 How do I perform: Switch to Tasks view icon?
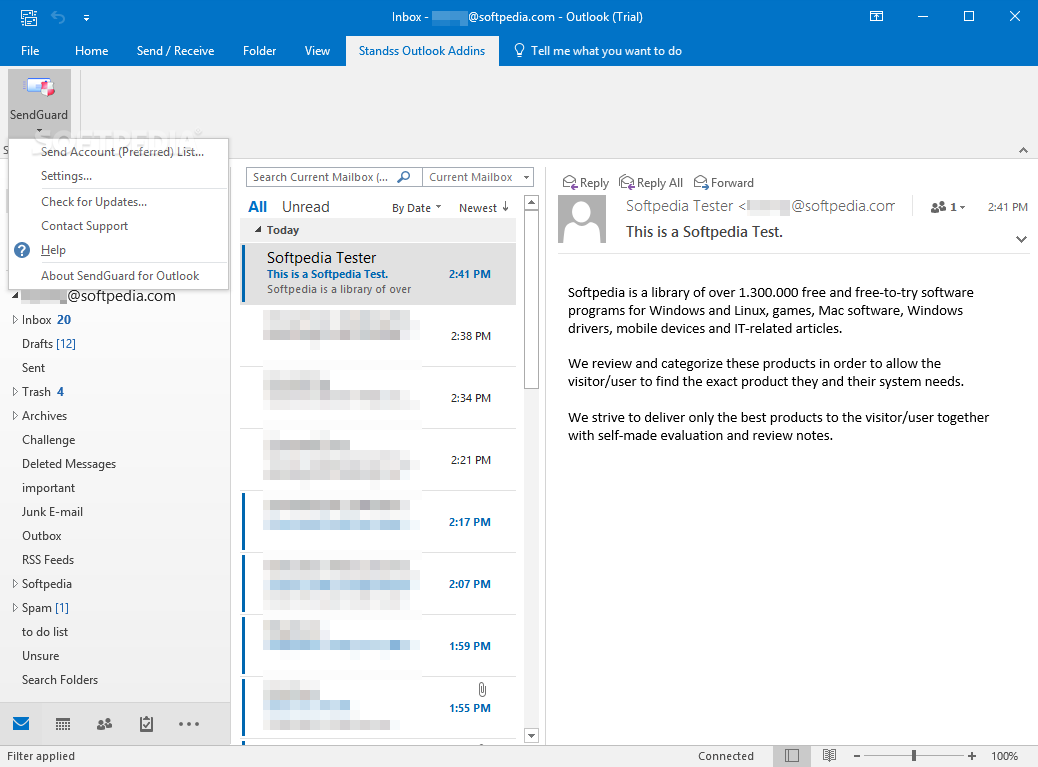point(146,724)
